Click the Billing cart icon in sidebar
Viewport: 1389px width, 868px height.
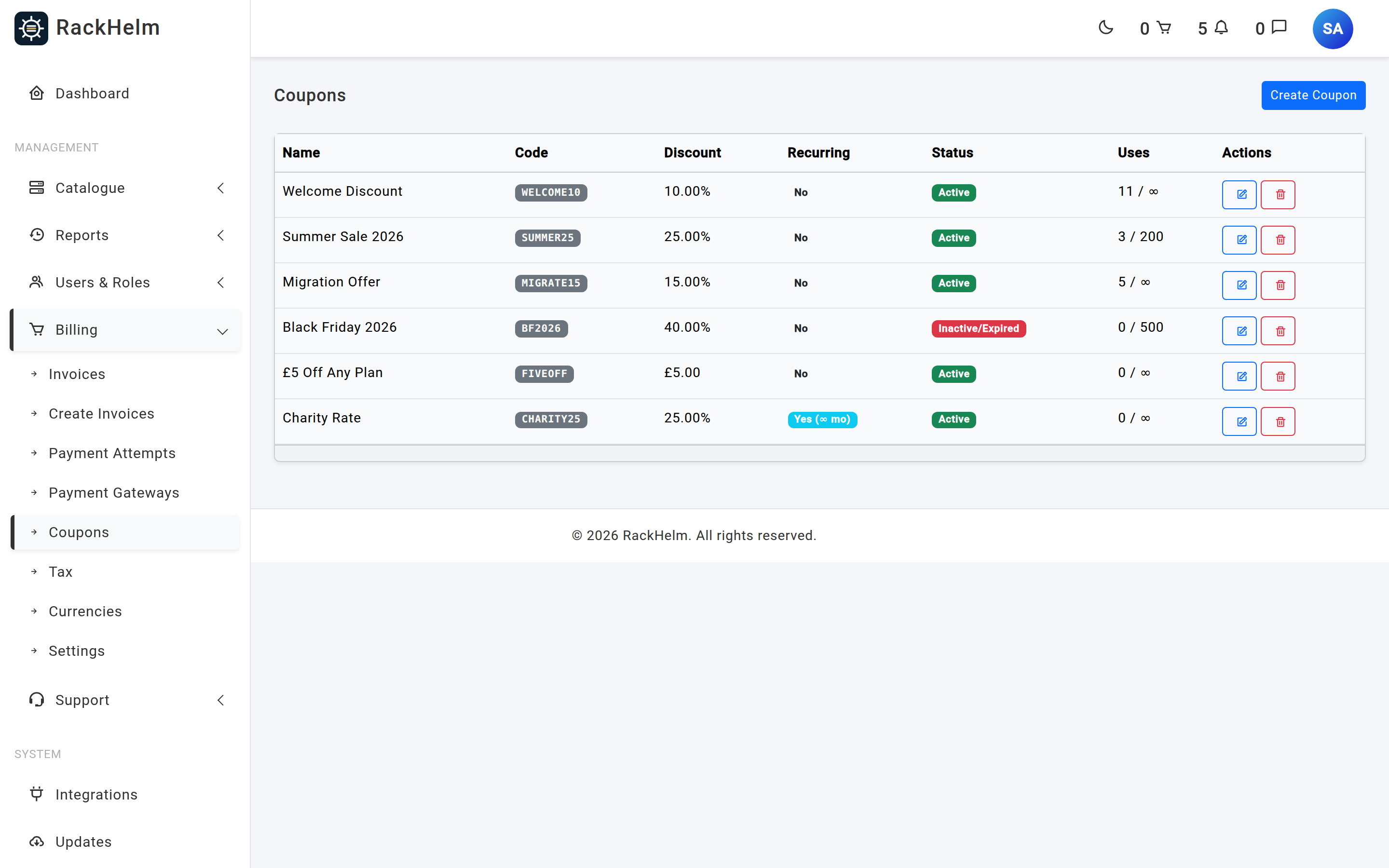[x=37, y=329]
